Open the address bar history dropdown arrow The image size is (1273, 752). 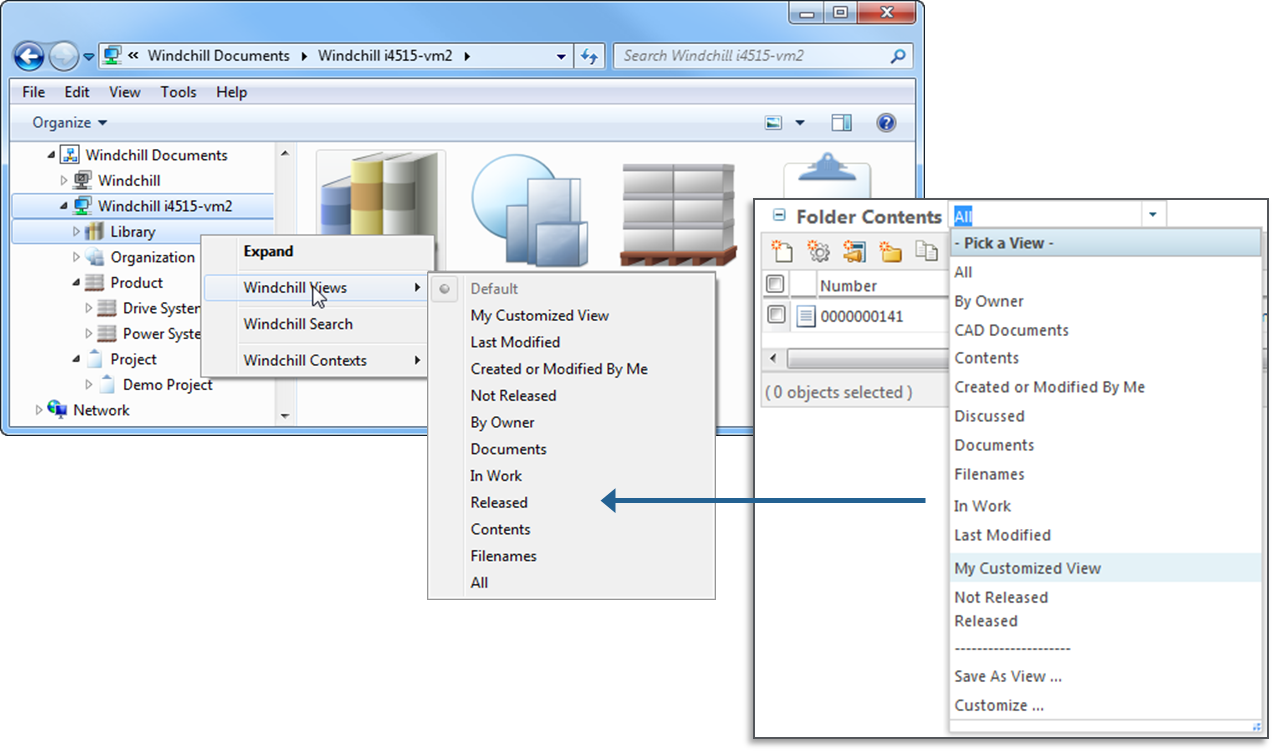tap(562, 56)
